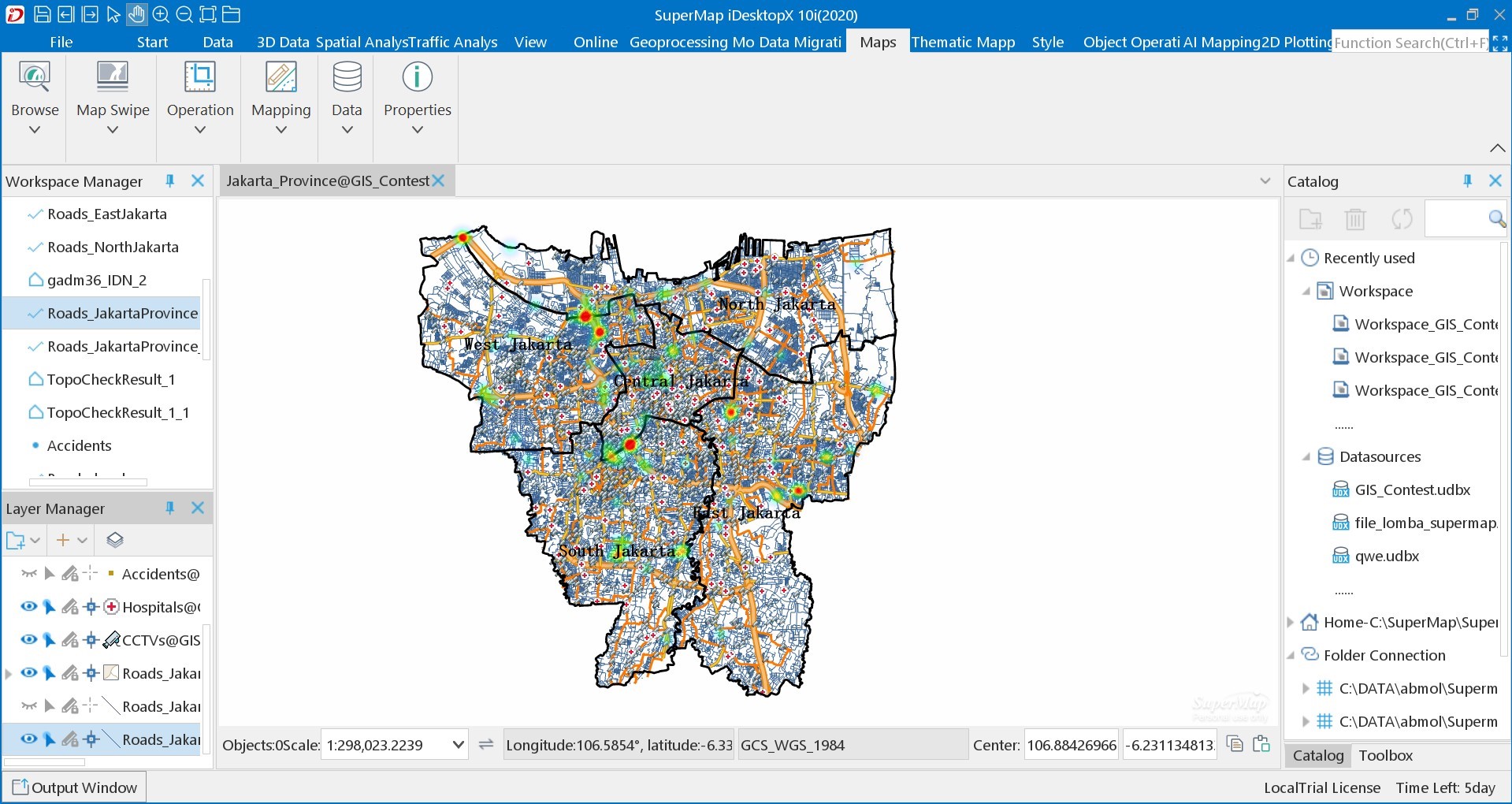Open the Mapping ribbon group
Screen dimensions: 1512x804
[x=281, y=99]
